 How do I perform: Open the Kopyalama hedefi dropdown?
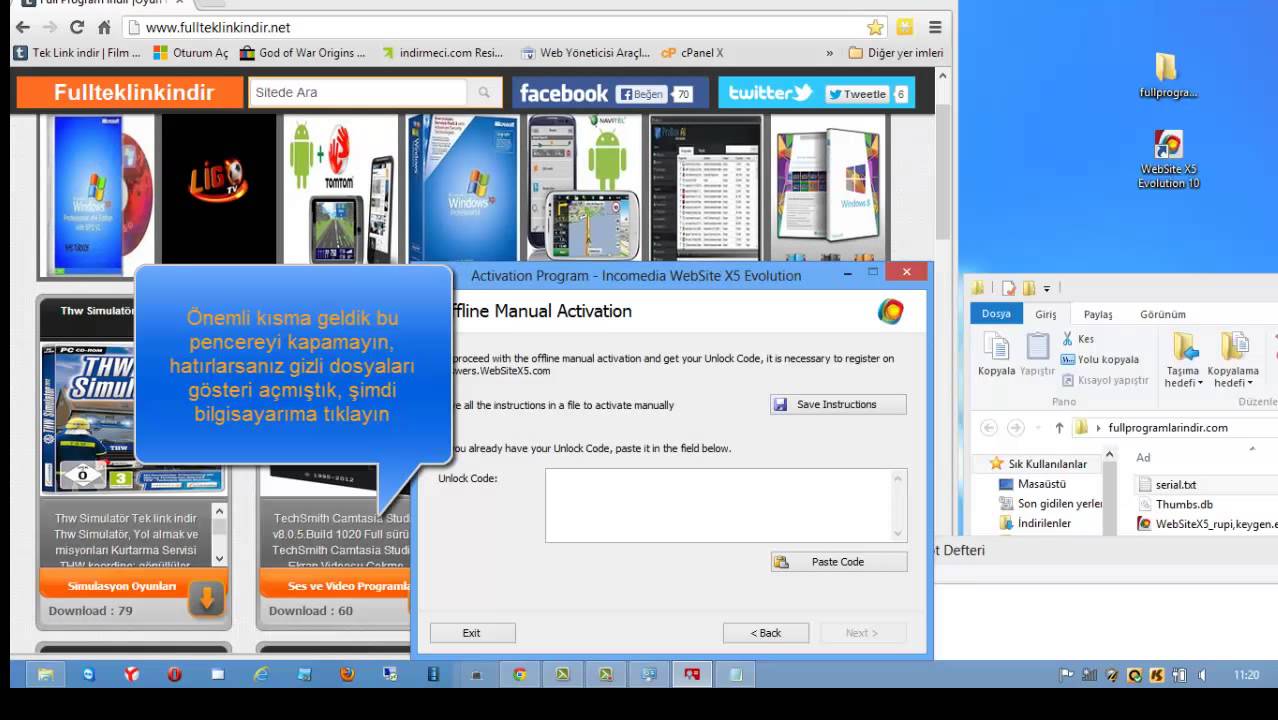click(1233, 361)
